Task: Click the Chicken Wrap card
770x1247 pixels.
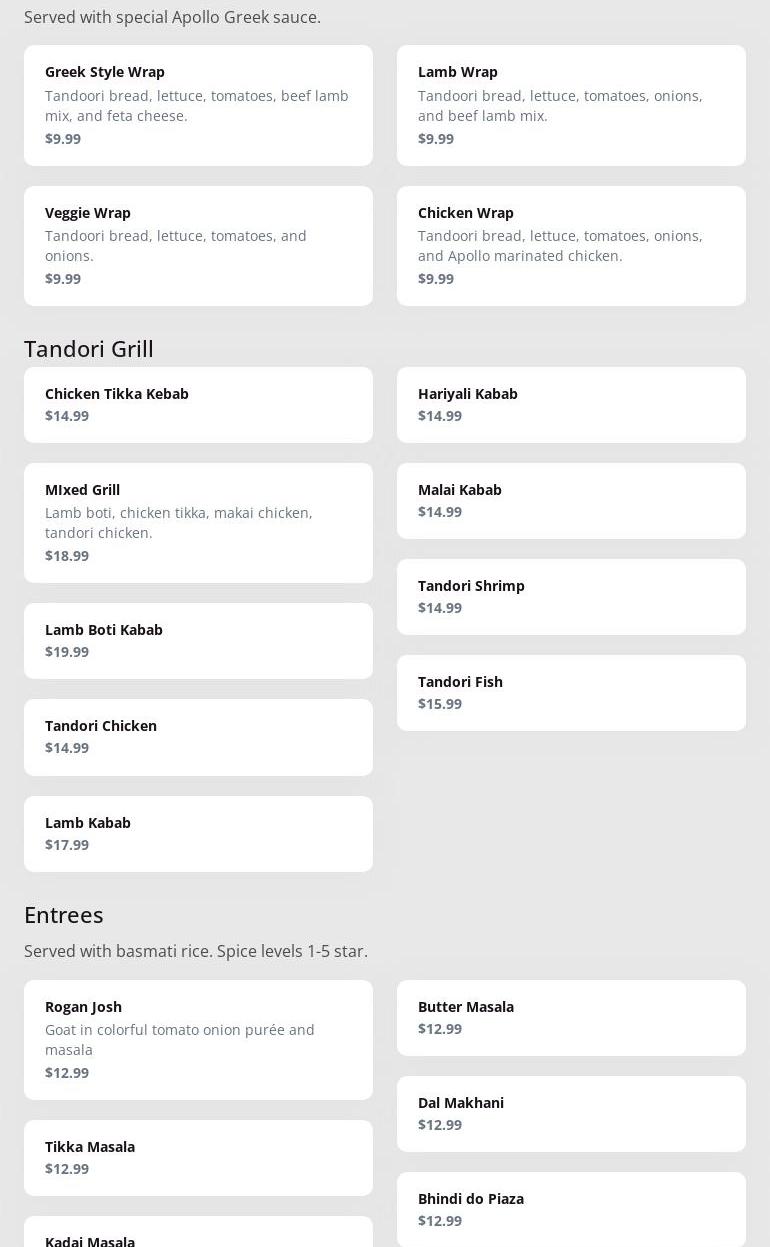Action: [x=571, y=245]
